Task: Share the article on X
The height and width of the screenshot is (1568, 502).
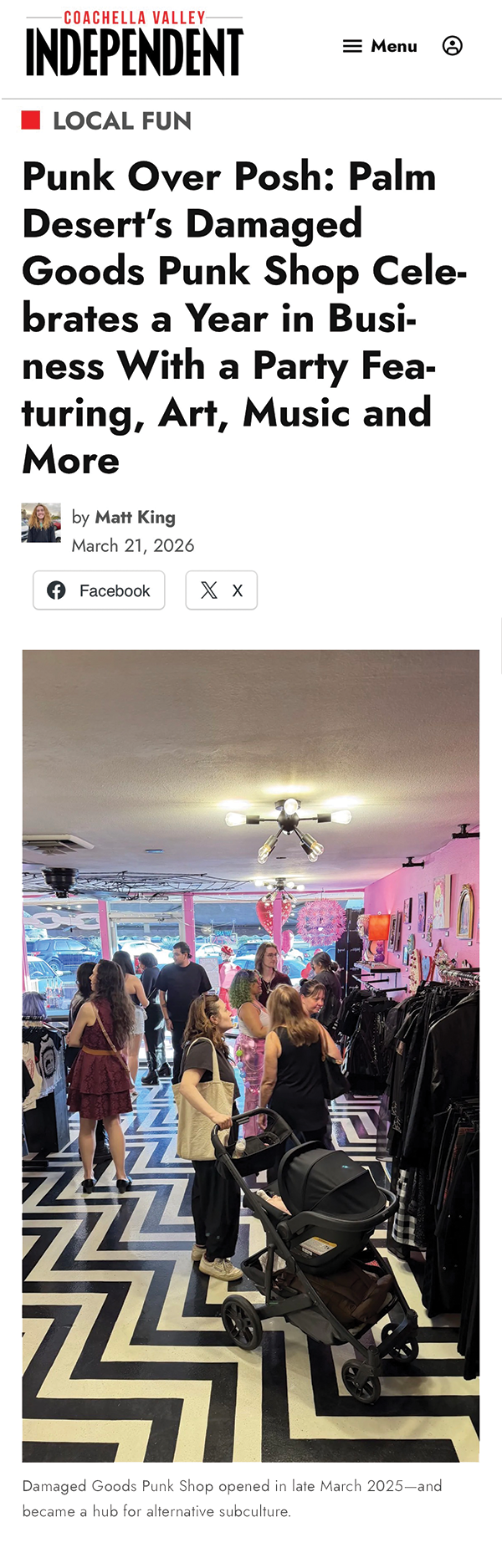Action: click(x=221, y=590)
